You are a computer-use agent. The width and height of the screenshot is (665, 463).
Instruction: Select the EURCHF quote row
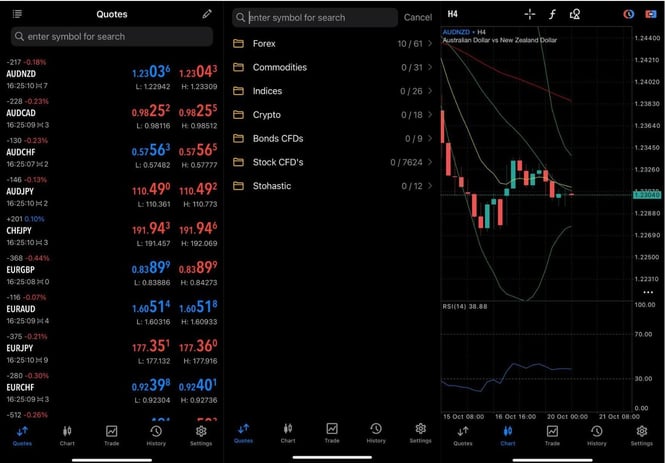coord(112,388)
